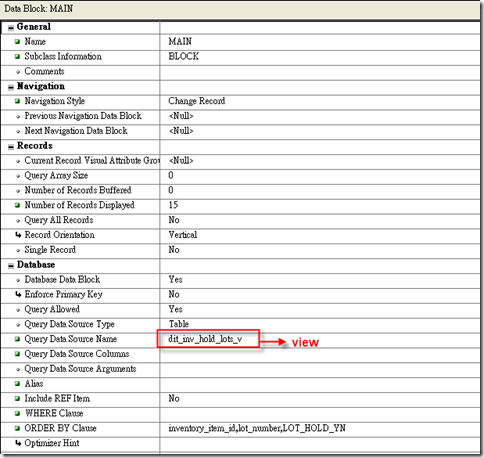Click green icon beside Number of Records Displayed

[18, 205]
